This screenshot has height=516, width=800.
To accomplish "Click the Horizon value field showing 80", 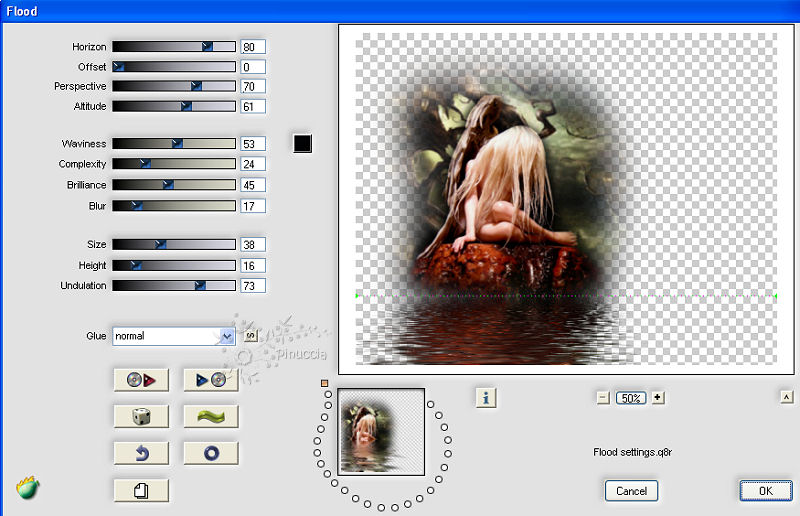I will point(253,47).
